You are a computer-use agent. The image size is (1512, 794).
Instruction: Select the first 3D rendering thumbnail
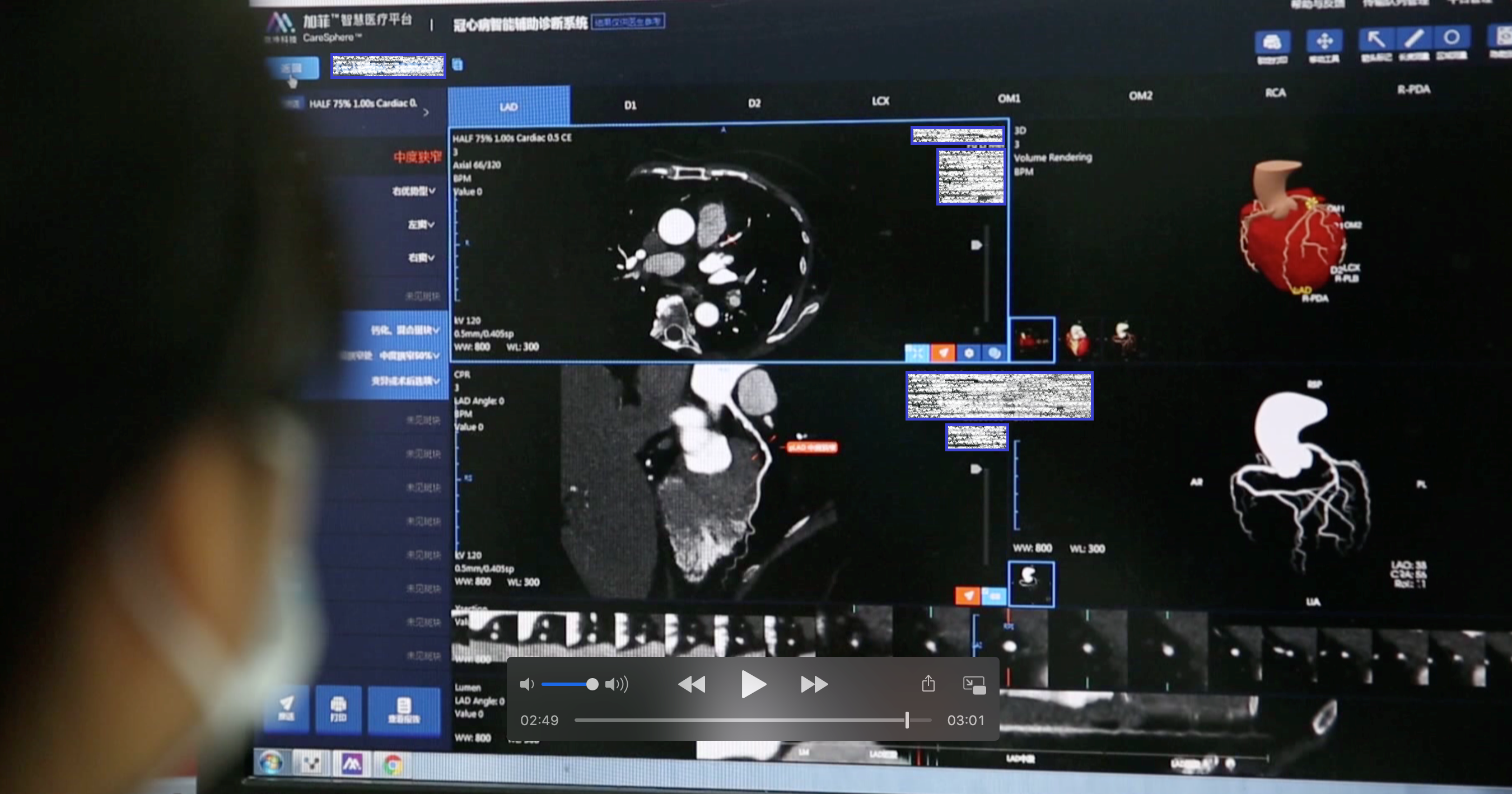pos(1032,340)
